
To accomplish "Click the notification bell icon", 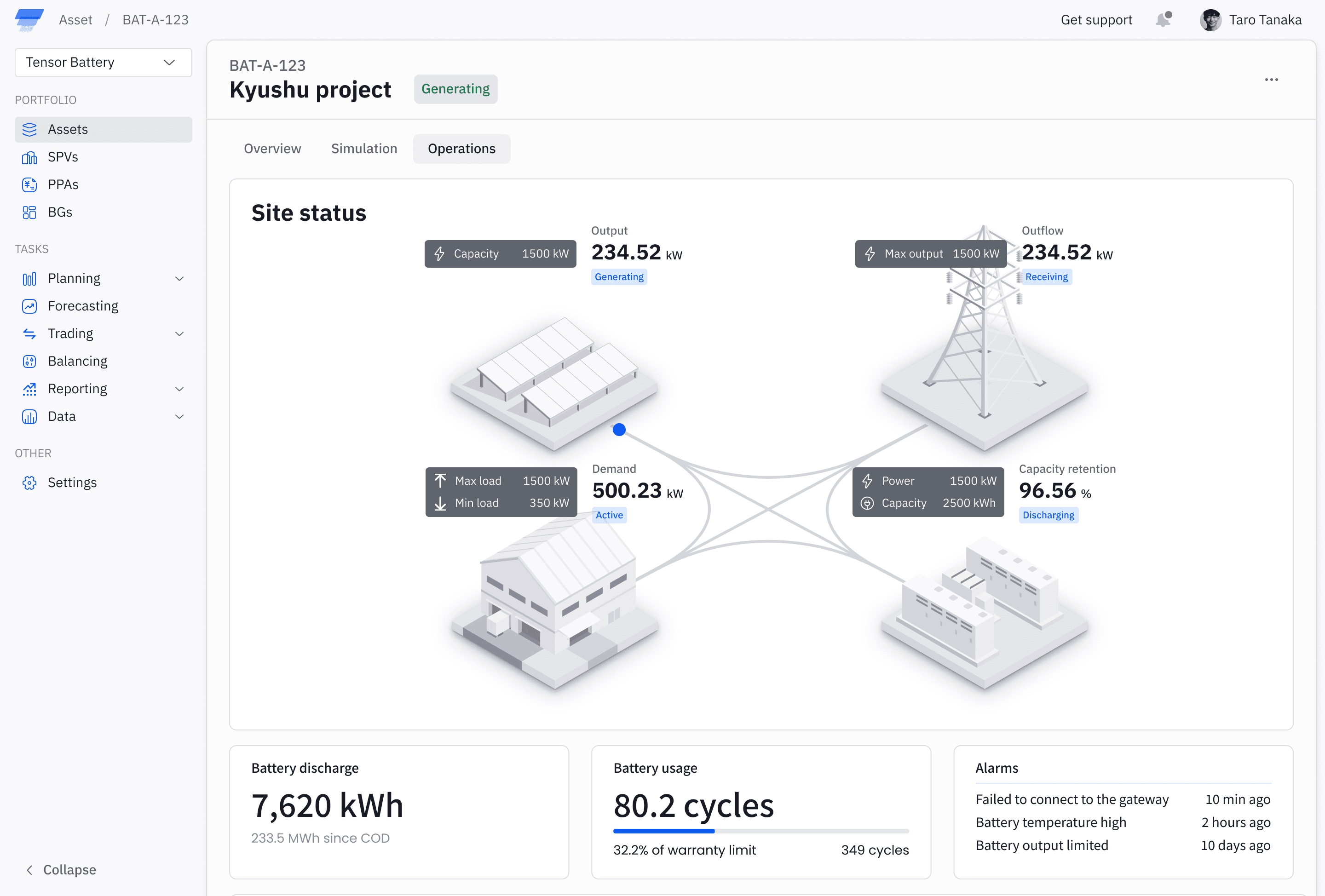I will point(1163,20).
